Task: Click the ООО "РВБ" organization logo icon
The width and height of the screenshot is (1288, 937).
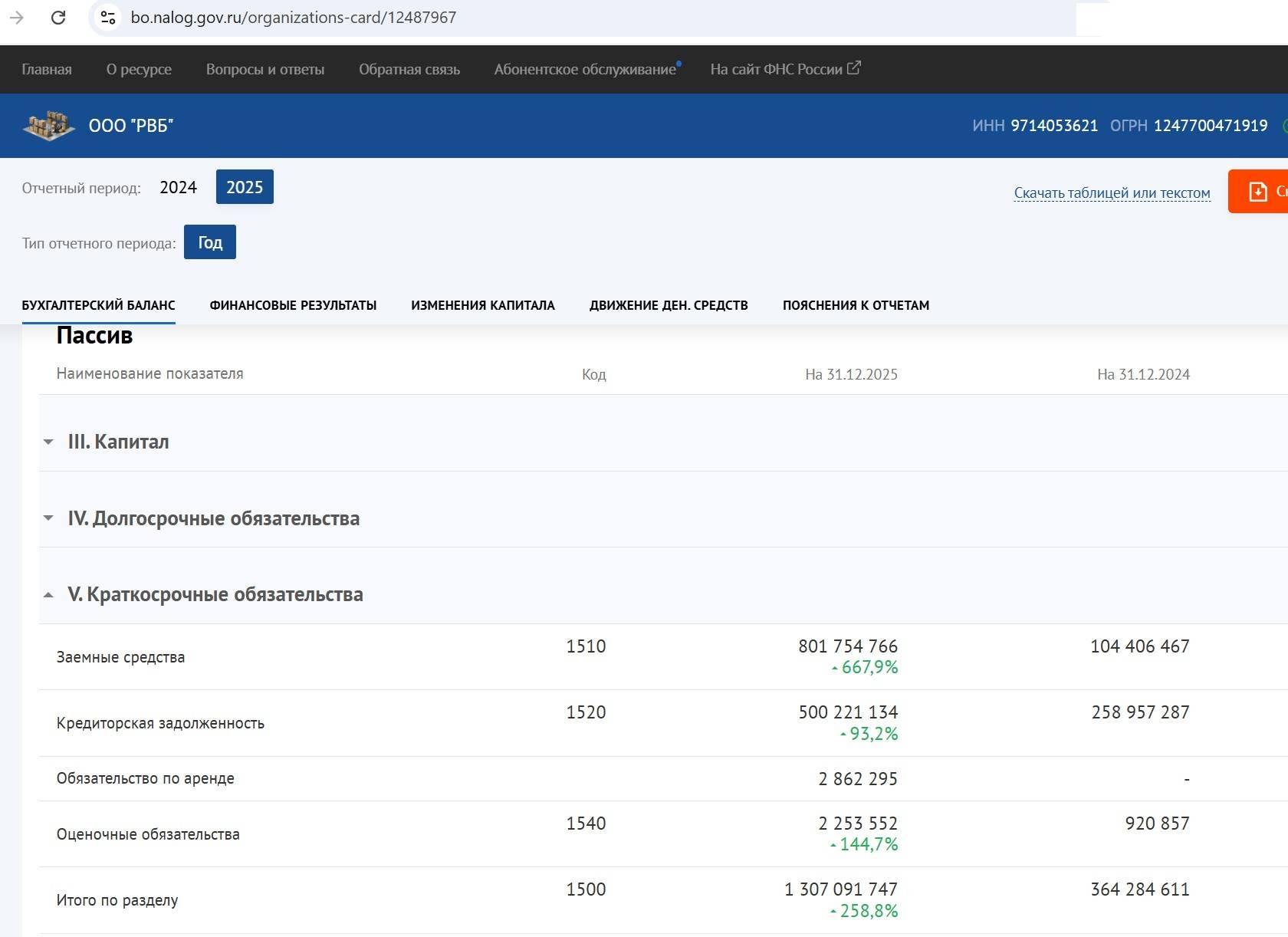Action: [48, 126]
